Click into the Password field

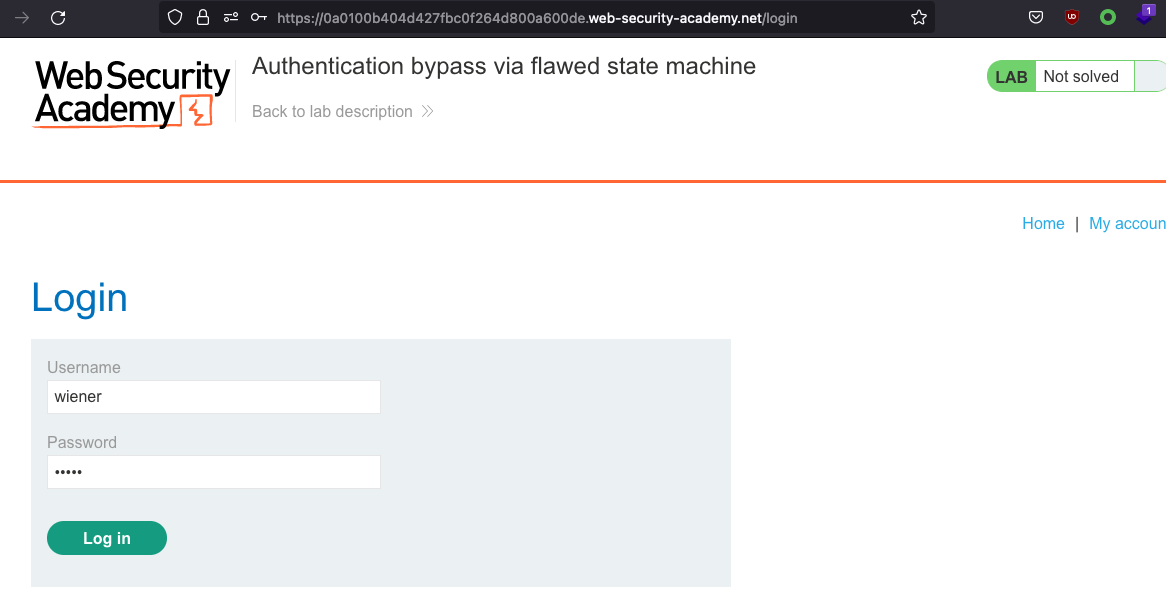(214, 472)
